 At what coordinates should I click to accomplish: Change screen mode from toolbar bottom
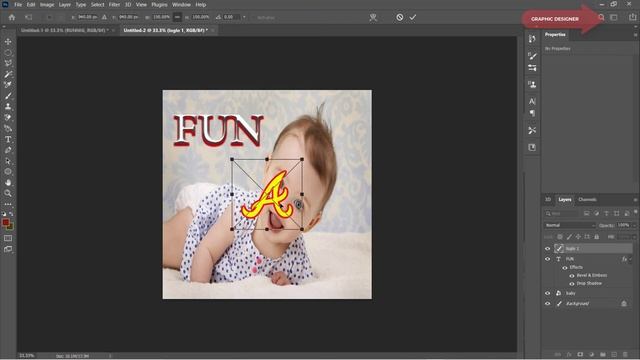(8, 249)
